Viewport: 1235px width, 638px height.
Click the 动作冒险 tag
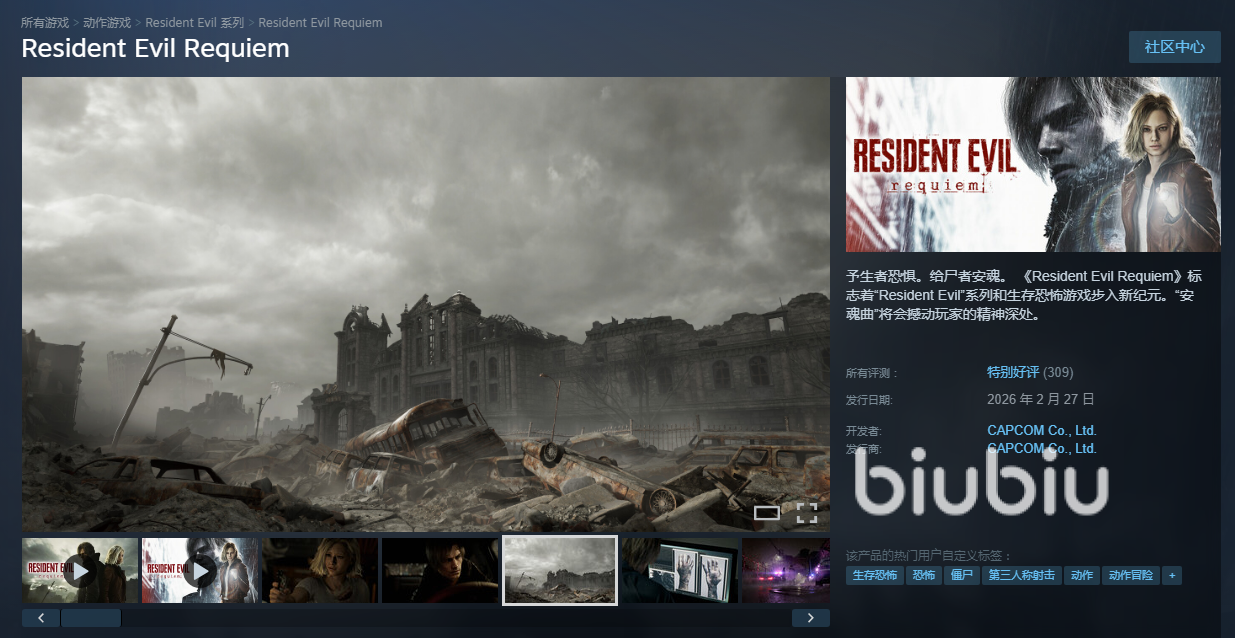(1131, 576)
